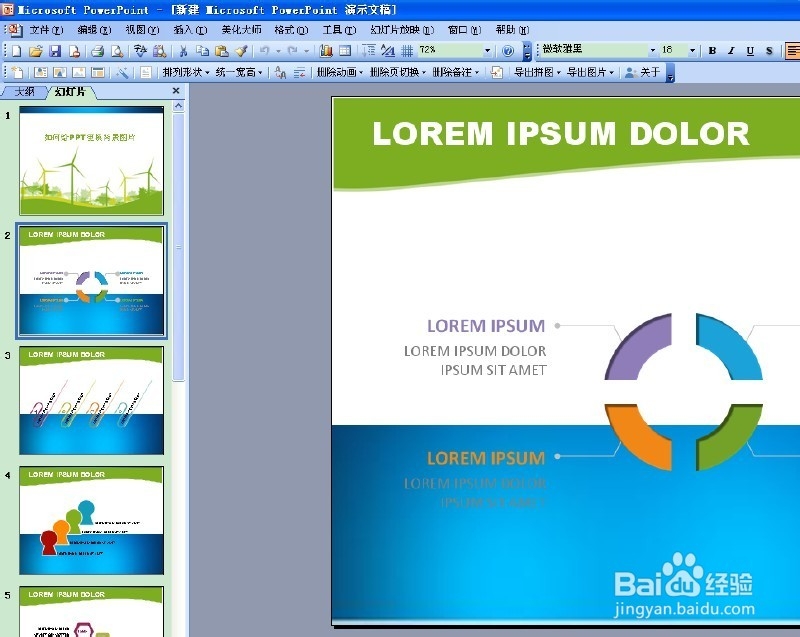The width and height of the screenshot is (800, 637).
Task: Select slide 3 thumbnail with paperclips
Action: (92, 400)
